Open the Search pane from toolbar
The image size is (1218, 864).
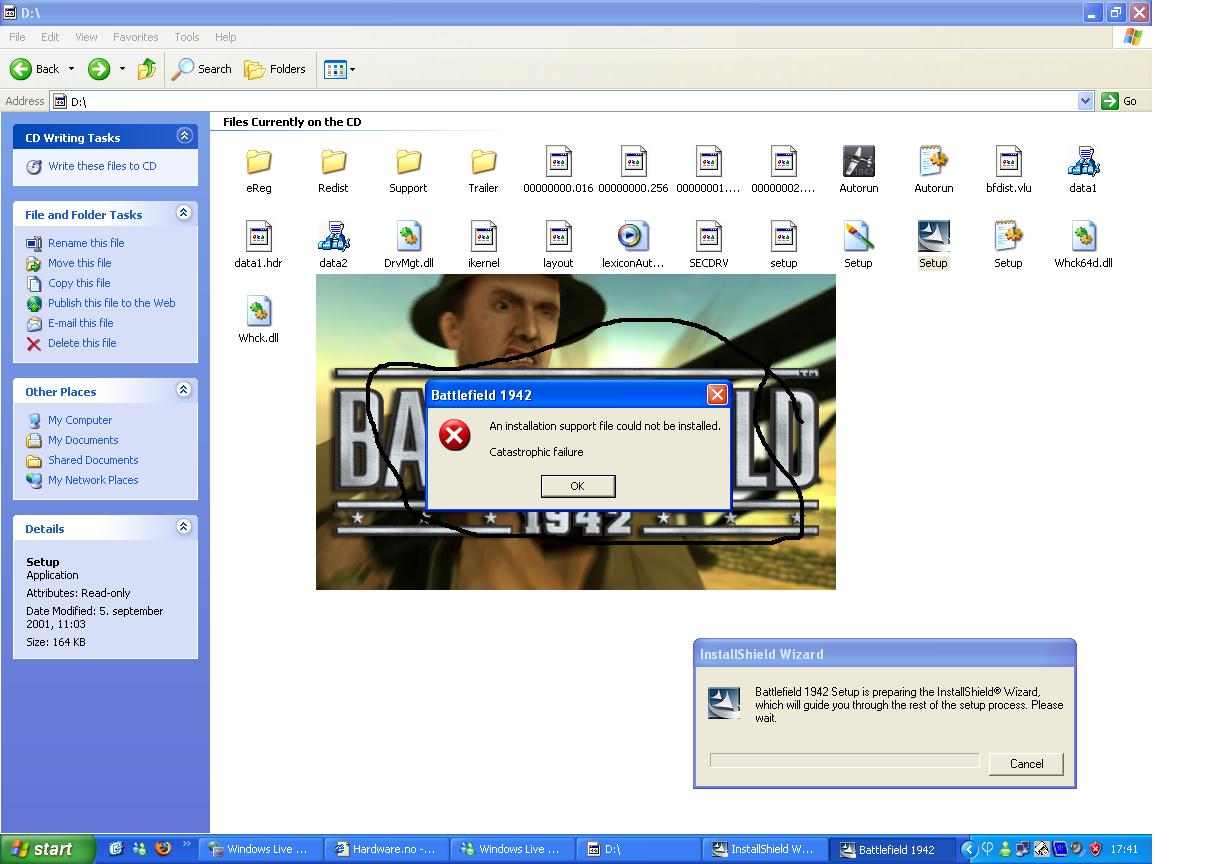point(202,69)
